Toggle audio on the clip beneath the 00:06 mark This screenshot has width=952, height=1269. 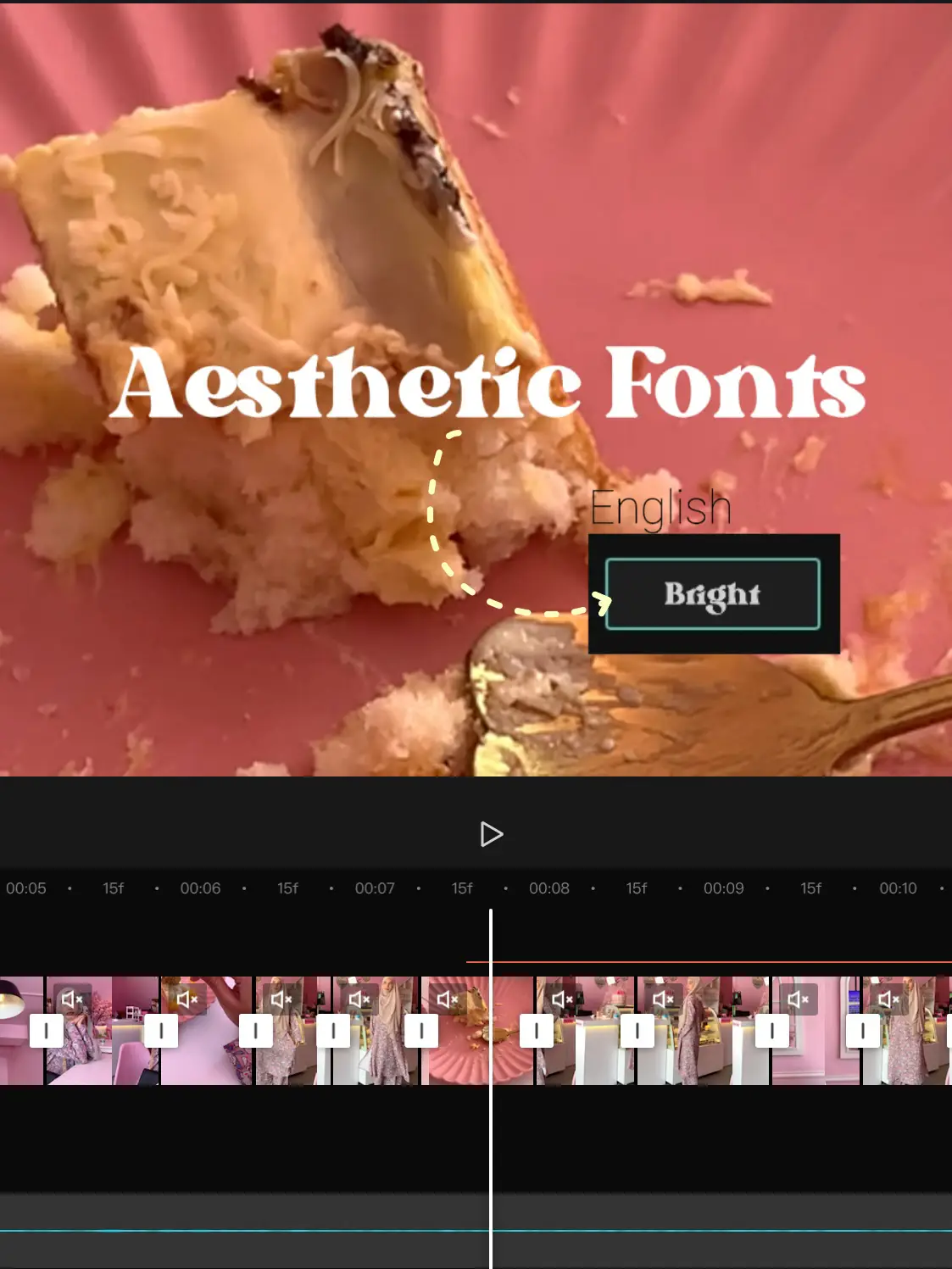pyautogui.click(x=188, y=1000)
